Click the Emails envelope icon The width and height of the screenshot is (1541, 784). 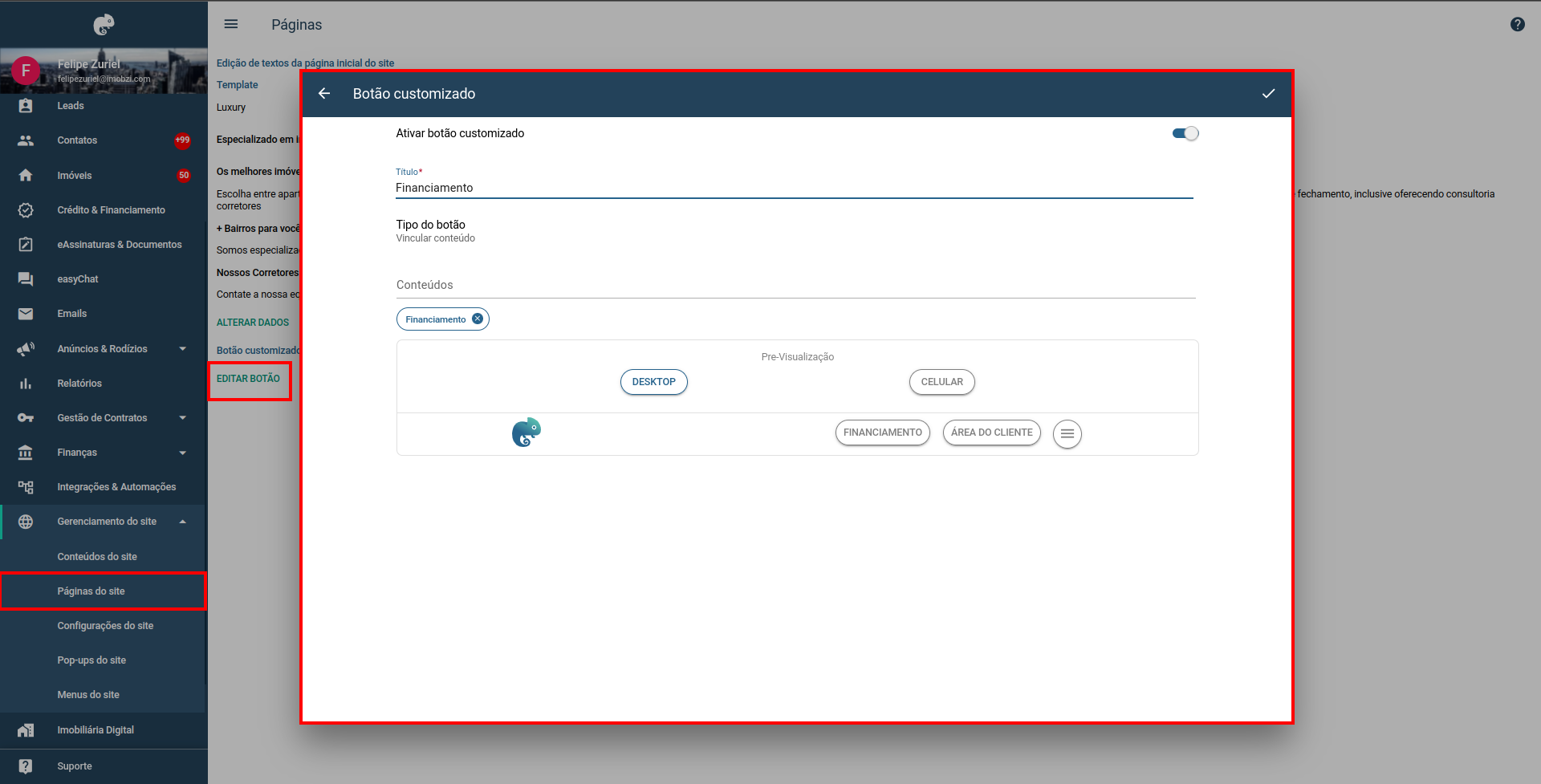26,314
